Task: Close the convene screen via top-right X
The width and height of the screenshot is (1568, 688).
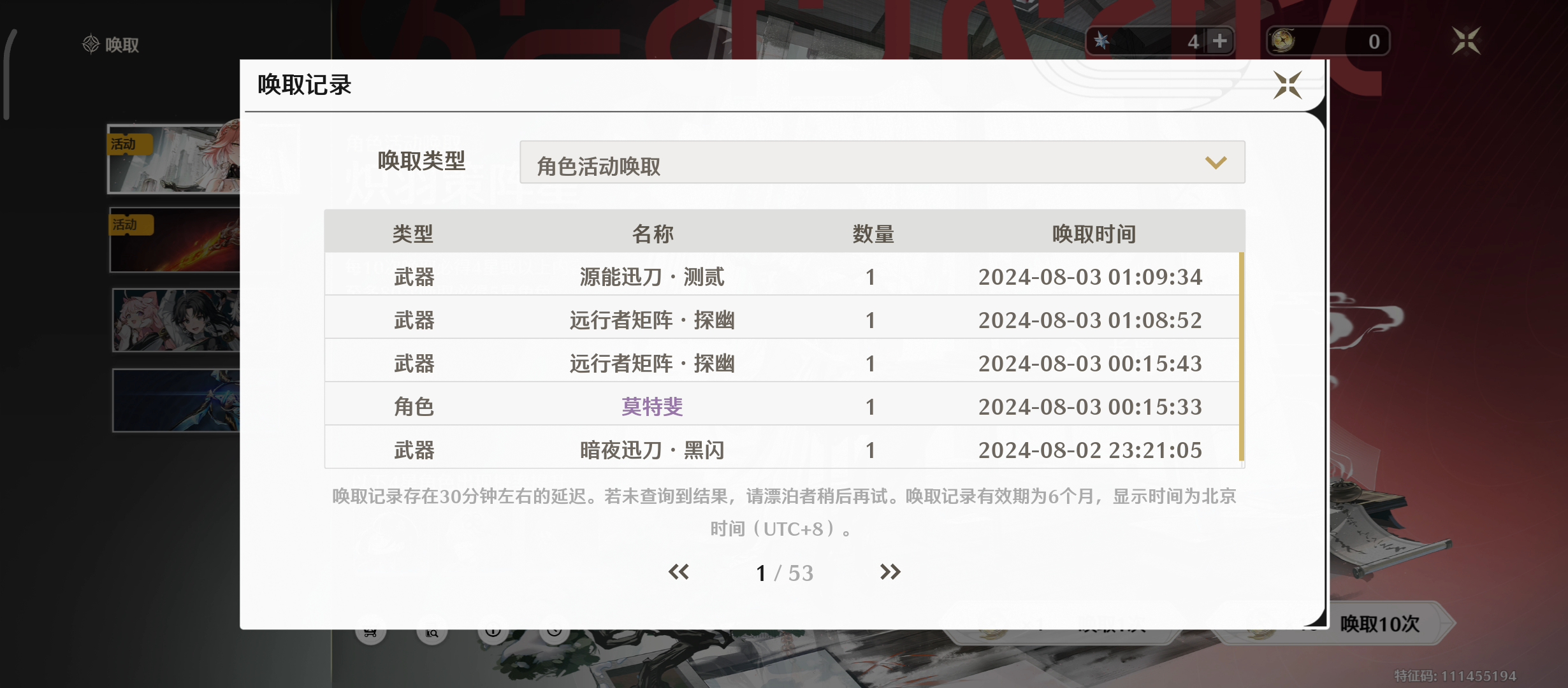Action: [x=1466, y=41]
